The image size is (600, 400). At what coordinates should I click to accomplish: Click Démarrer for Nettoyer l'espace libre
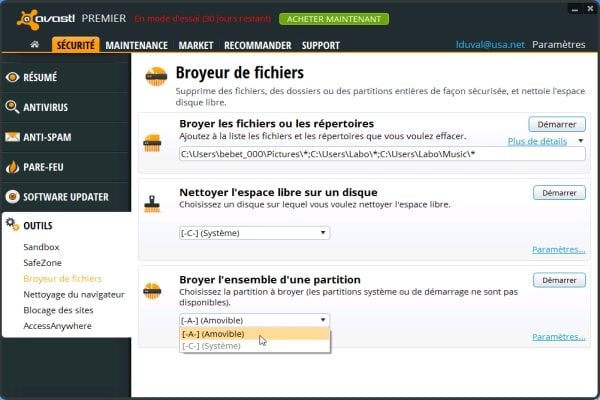coord(559,193)
